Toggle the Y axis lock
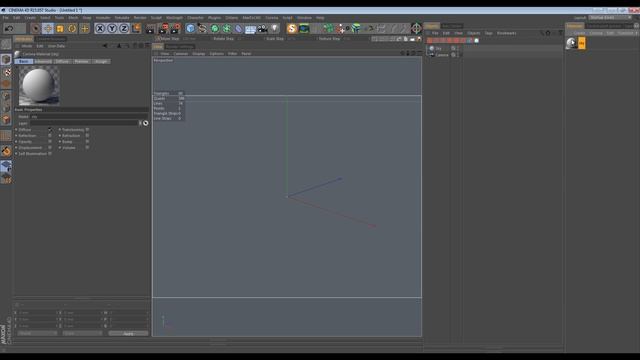Image resolution: width=640 pixels, height=360 pixels. click(112, 28)
